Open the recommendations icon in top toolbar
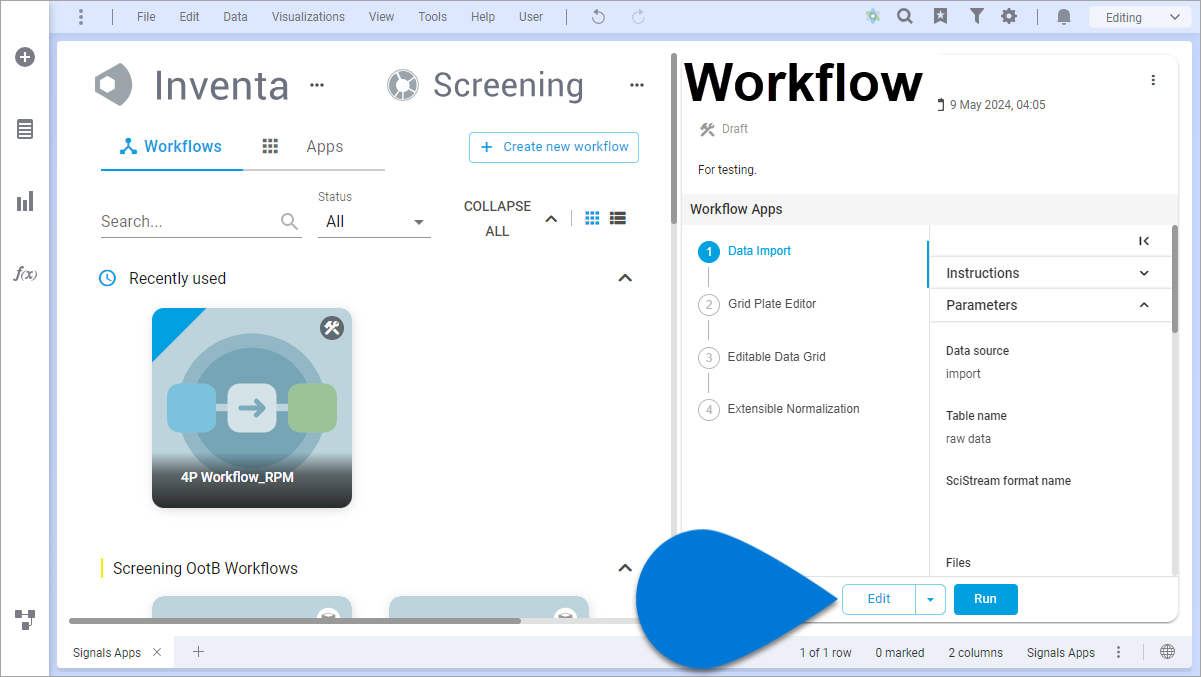Screen dimensions: 1201x677 (873, 17)
